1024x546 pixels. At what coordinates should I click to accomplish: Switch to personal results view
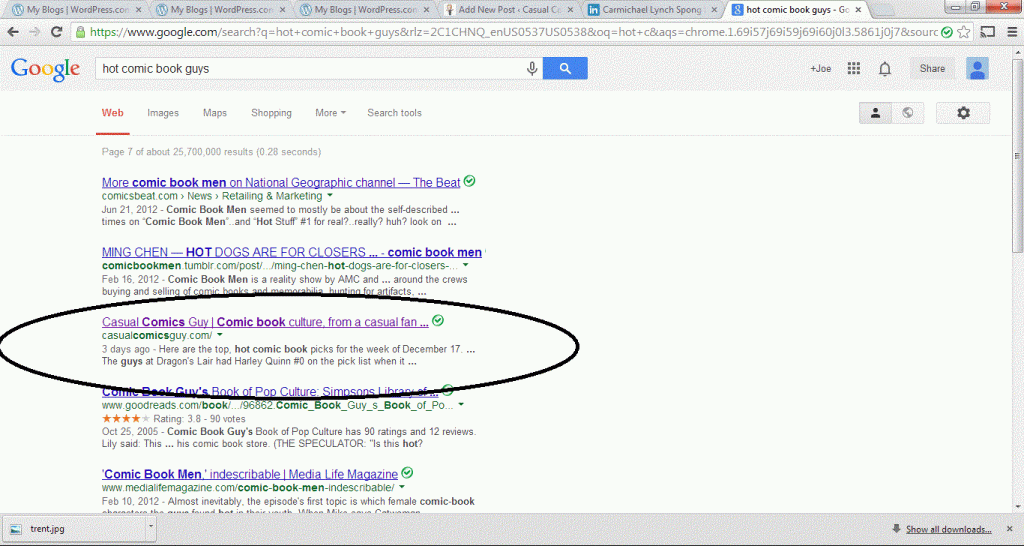(876, 113)
